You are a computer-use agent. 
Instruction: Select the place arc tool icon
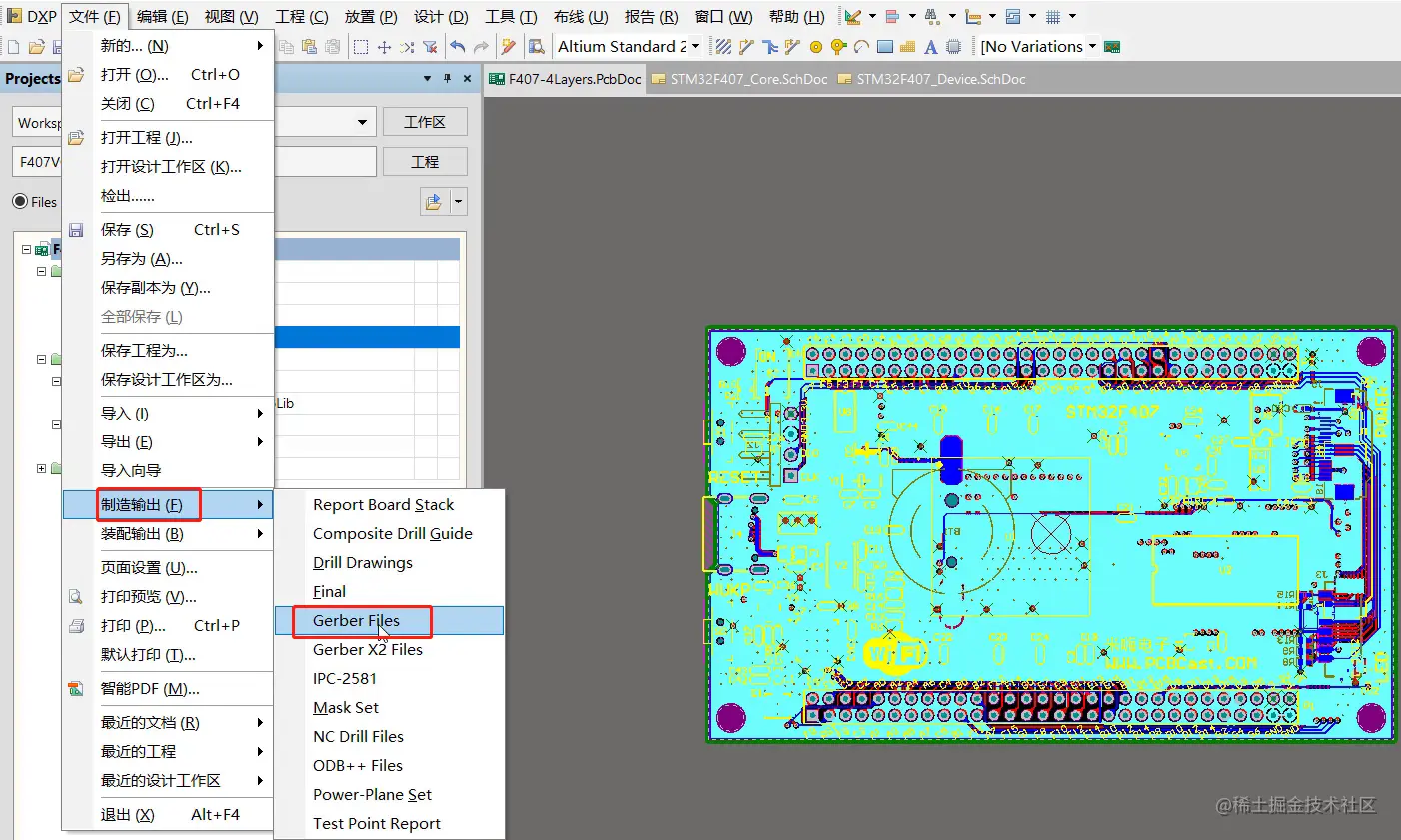(x=861, y=46)
